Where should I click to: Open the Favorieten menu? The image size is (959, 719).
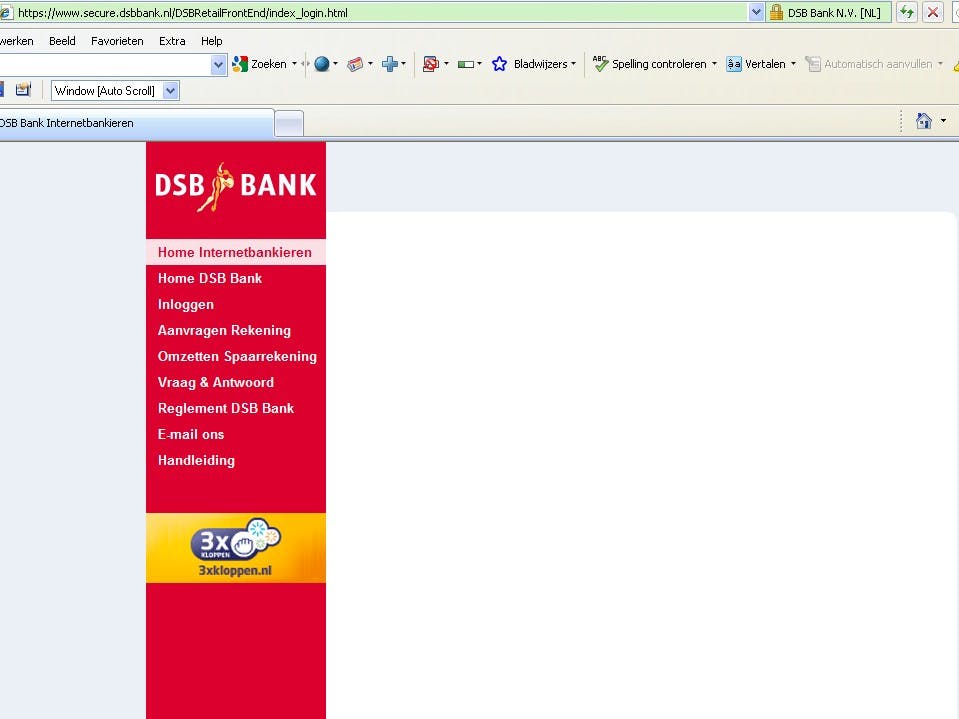[x=117, y=41]
